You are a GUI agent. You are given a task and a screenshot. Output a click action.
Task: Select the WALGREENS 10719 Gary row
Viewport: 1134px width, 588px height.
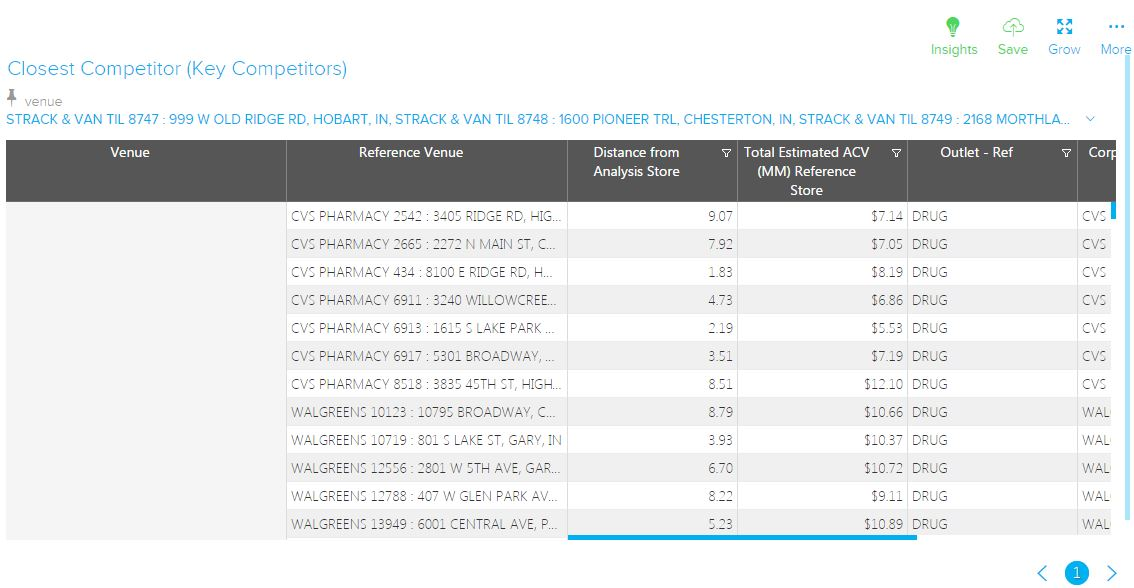click(426, 440)
